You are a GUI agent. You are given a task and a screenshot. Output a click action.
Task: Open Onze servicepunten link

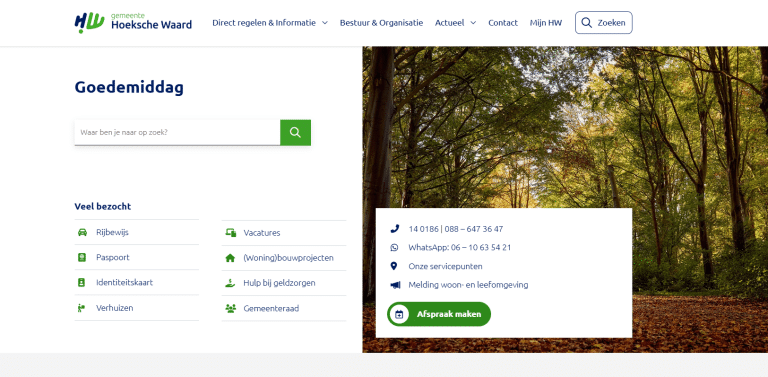(x=445, y=266)
